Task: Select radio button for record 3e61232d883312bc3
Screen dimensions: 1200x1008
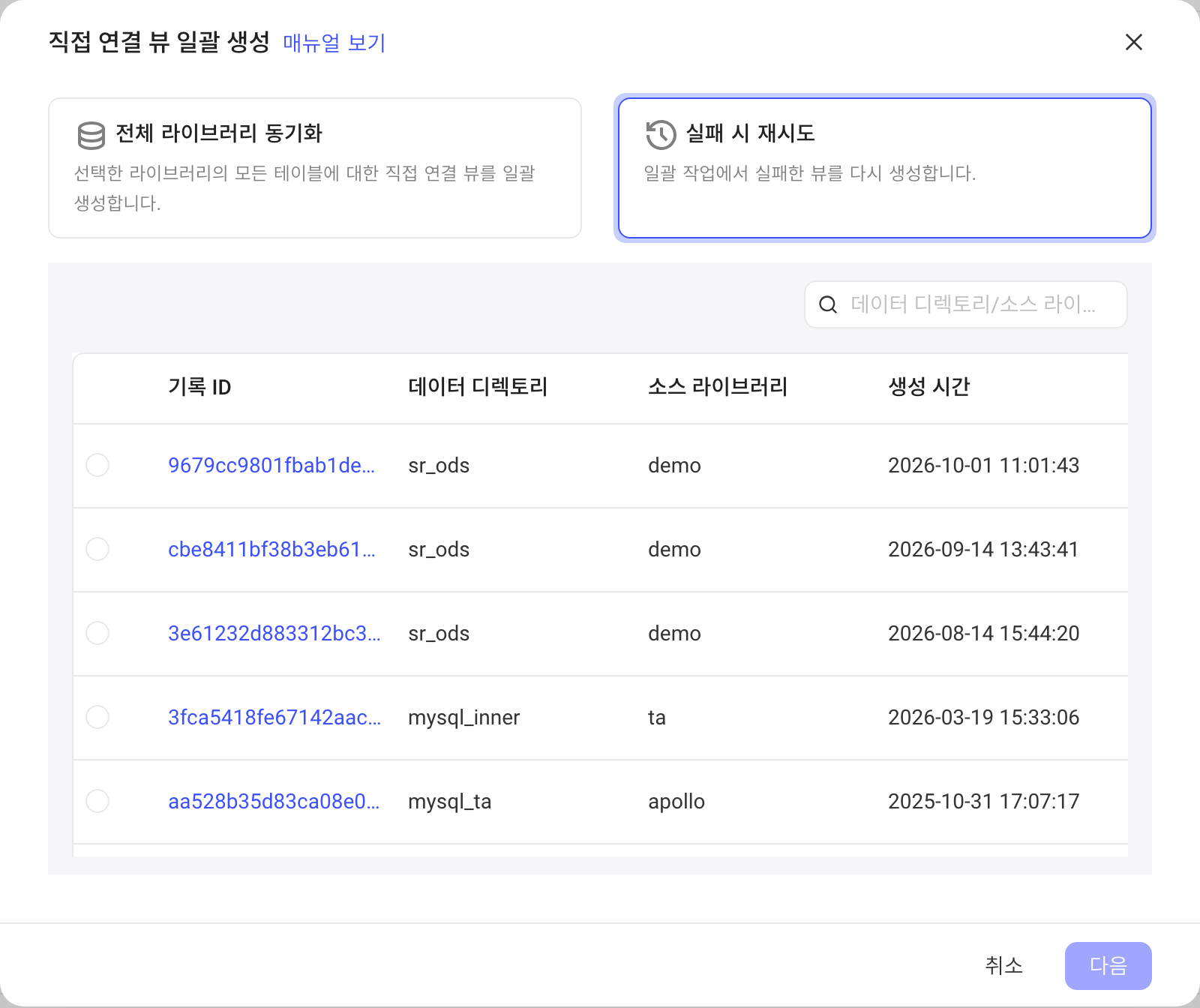Action: pyautogui.click(x=97, y=633)
